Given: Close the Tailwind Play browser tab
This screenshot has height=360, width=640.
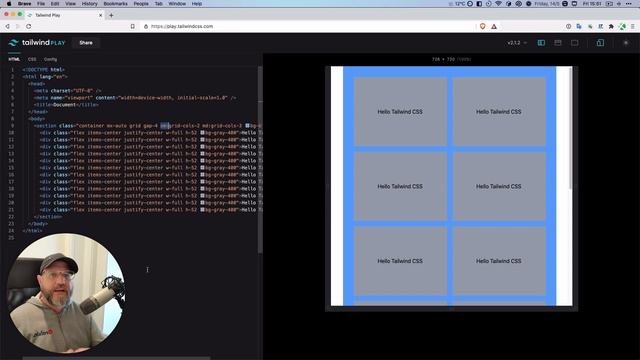Looking at the screenshot, I should 101,15.
